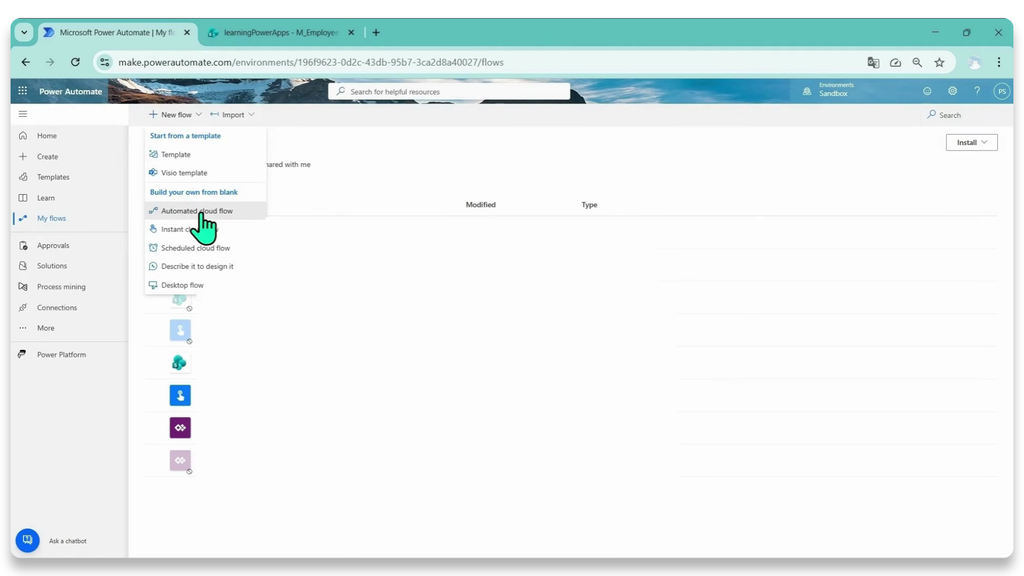Reload the page
Image resolution: width=1024 pixels, height=576 pixels.
(75, 62)
